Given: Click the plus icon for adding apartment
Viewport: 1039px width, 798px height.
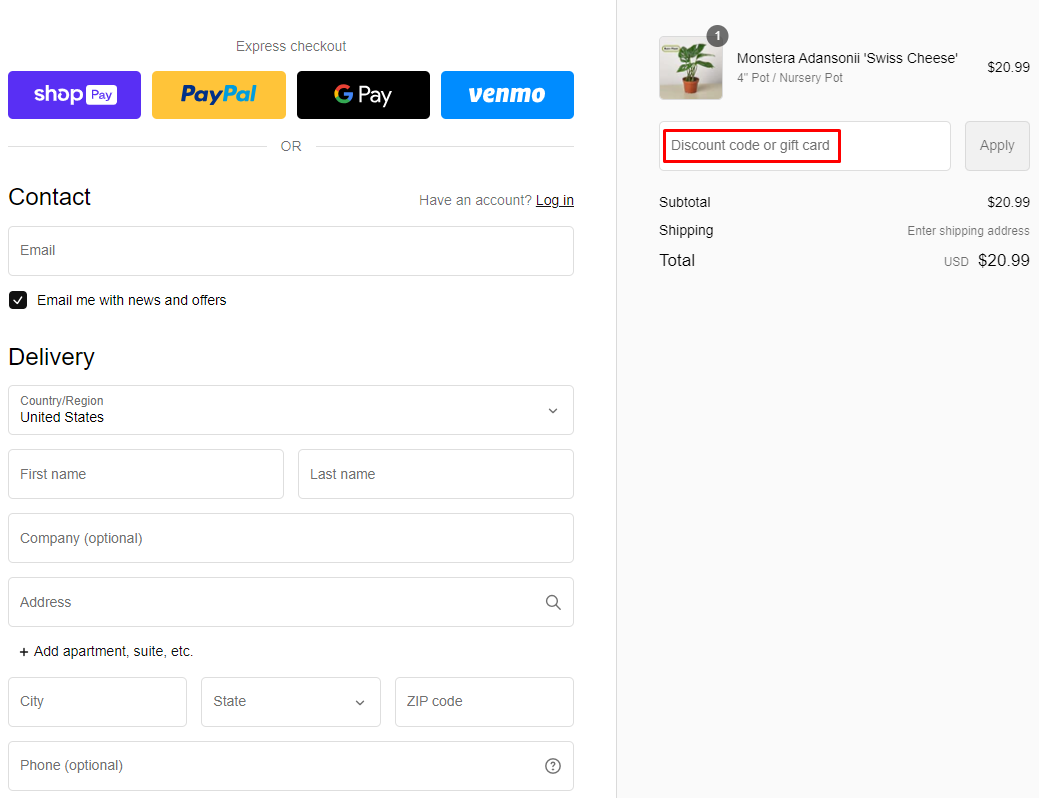Looking at the screenshot, I should (24, 652).
